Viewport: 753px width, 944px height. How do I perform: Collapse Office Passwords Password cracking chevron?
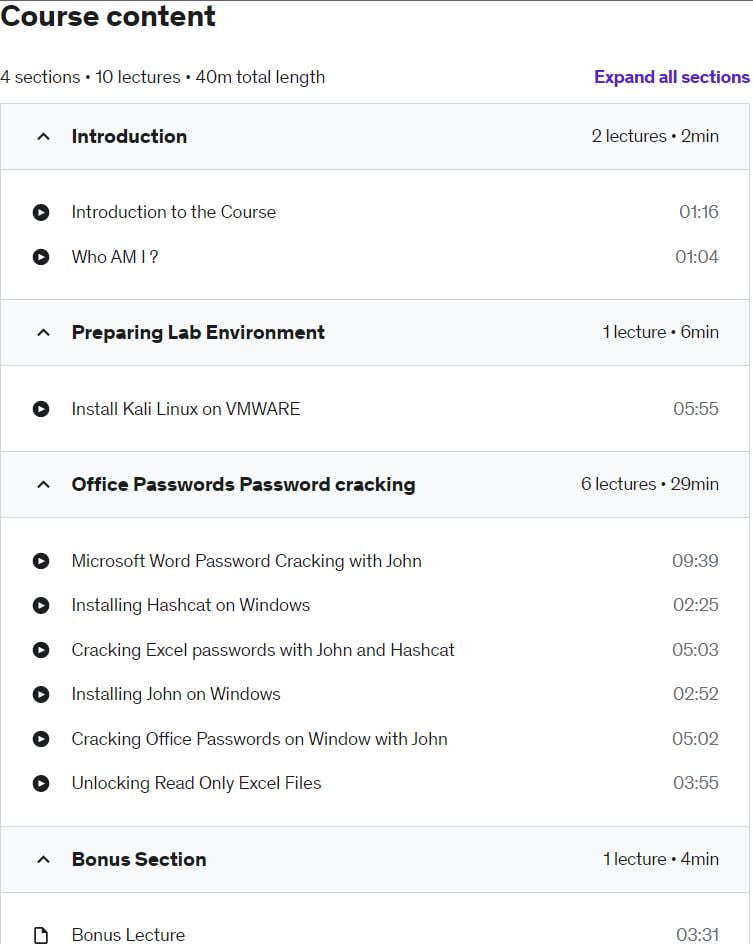43,485
